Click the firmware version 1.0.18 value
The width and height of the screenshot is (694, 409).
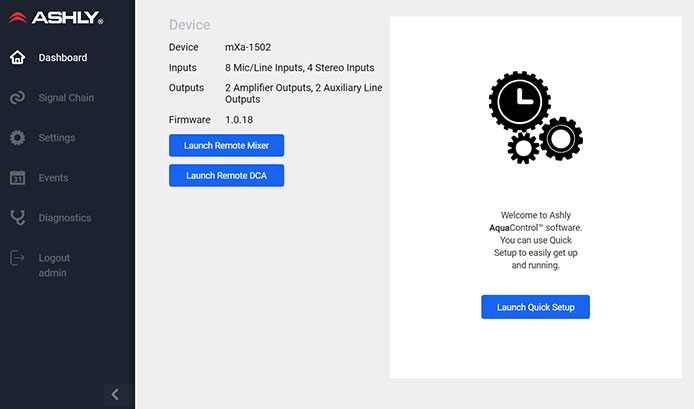[241, 120]
